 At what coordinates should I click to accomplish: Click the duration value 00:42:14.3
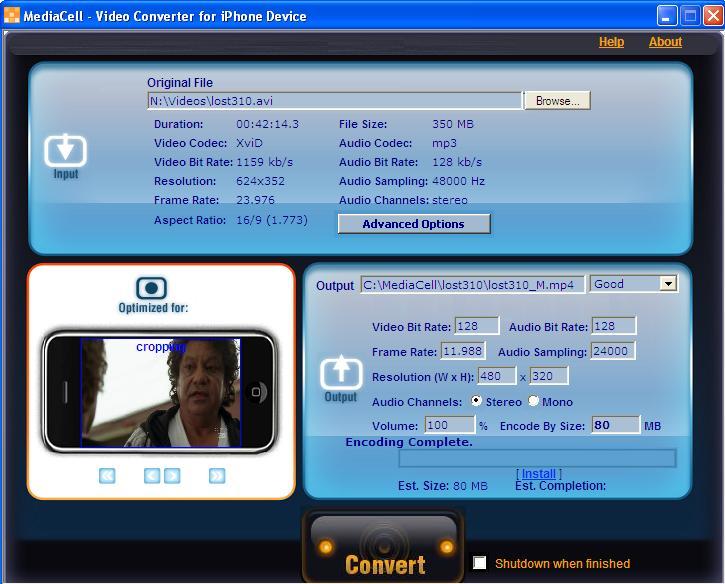pos(267,124)
